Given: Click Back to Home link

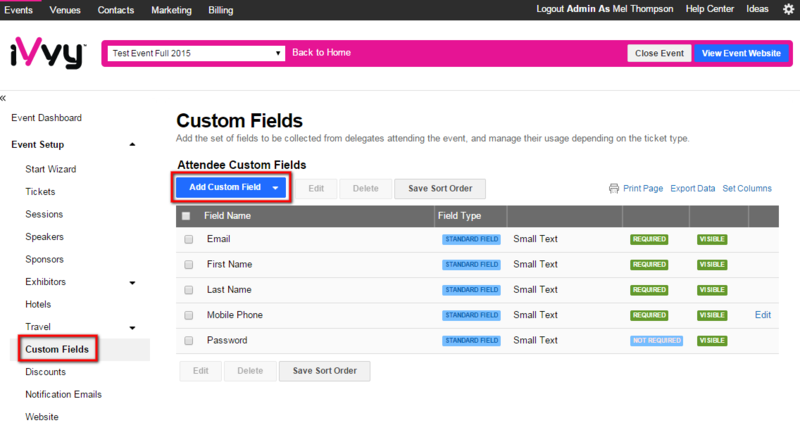Looking at the screenshot, I should (321, 53).
